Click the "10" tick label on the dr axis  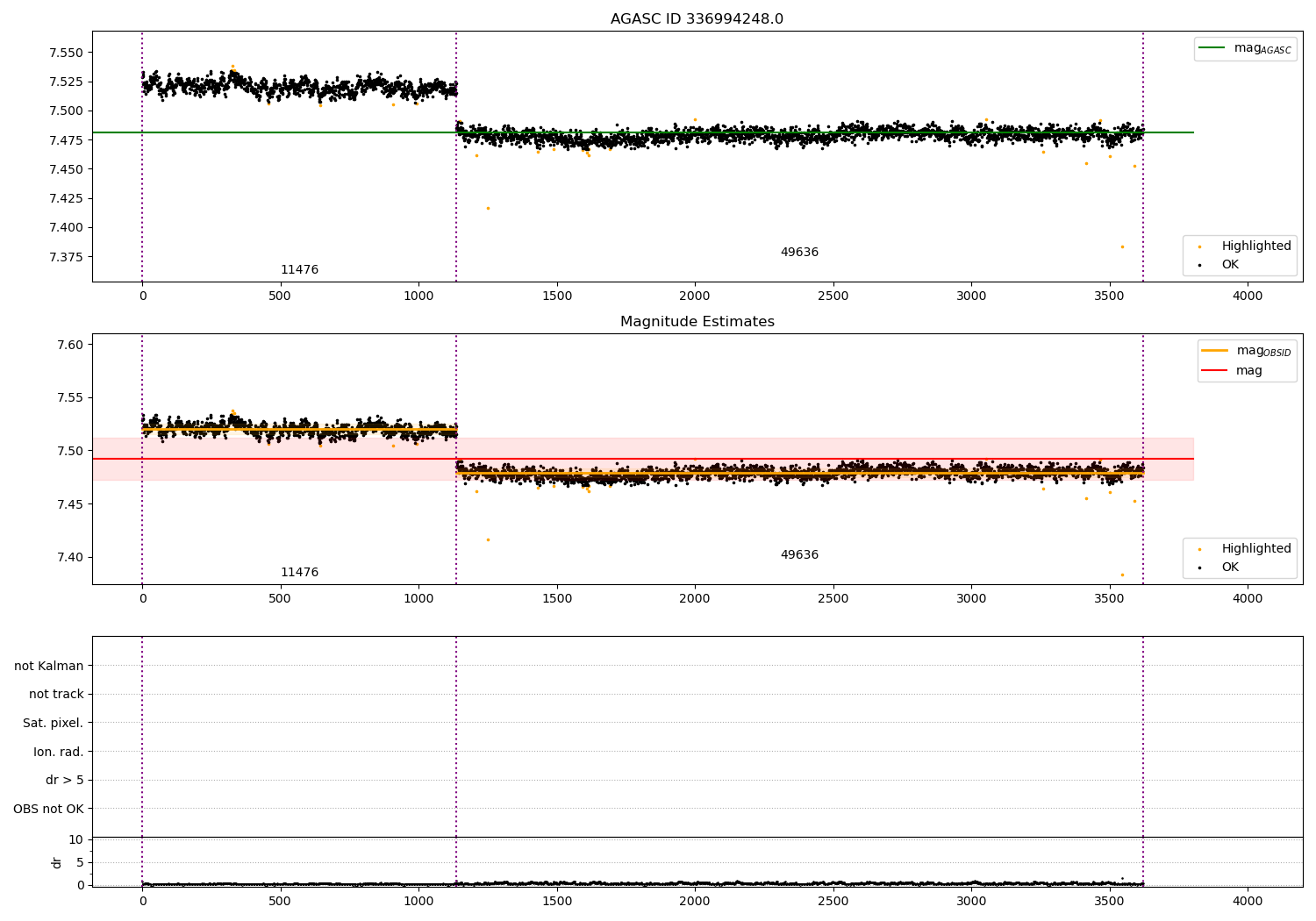point(75,840)
